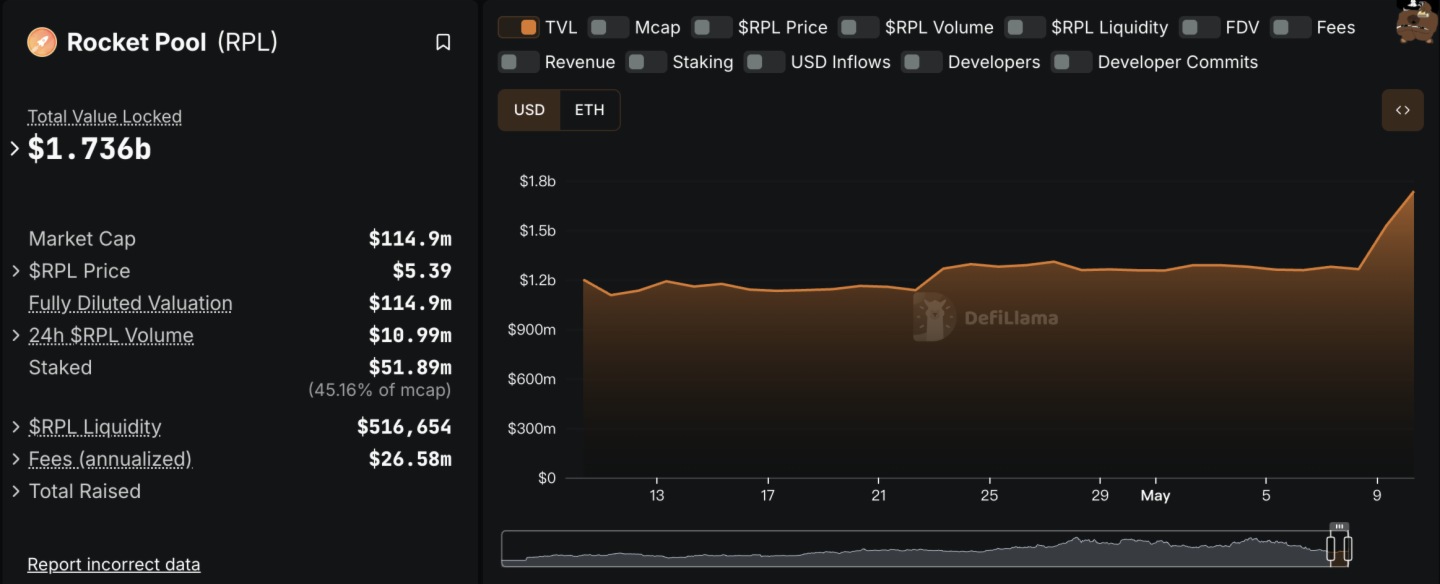Open the embed chart code icon
The height and width of the screenshot is (584, 1440).
pyautogui.click(x=1402, y=110)
